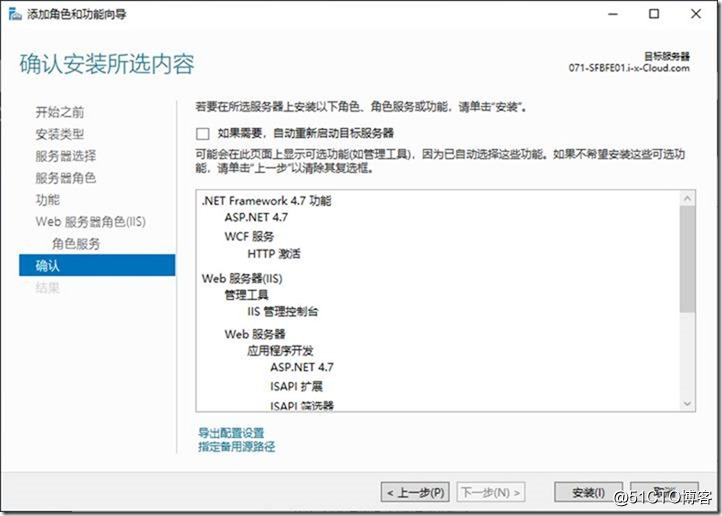The height and width of the screenshot is (516, 722).
Task: Click the 安装(I) button
Action: point(588,493)
